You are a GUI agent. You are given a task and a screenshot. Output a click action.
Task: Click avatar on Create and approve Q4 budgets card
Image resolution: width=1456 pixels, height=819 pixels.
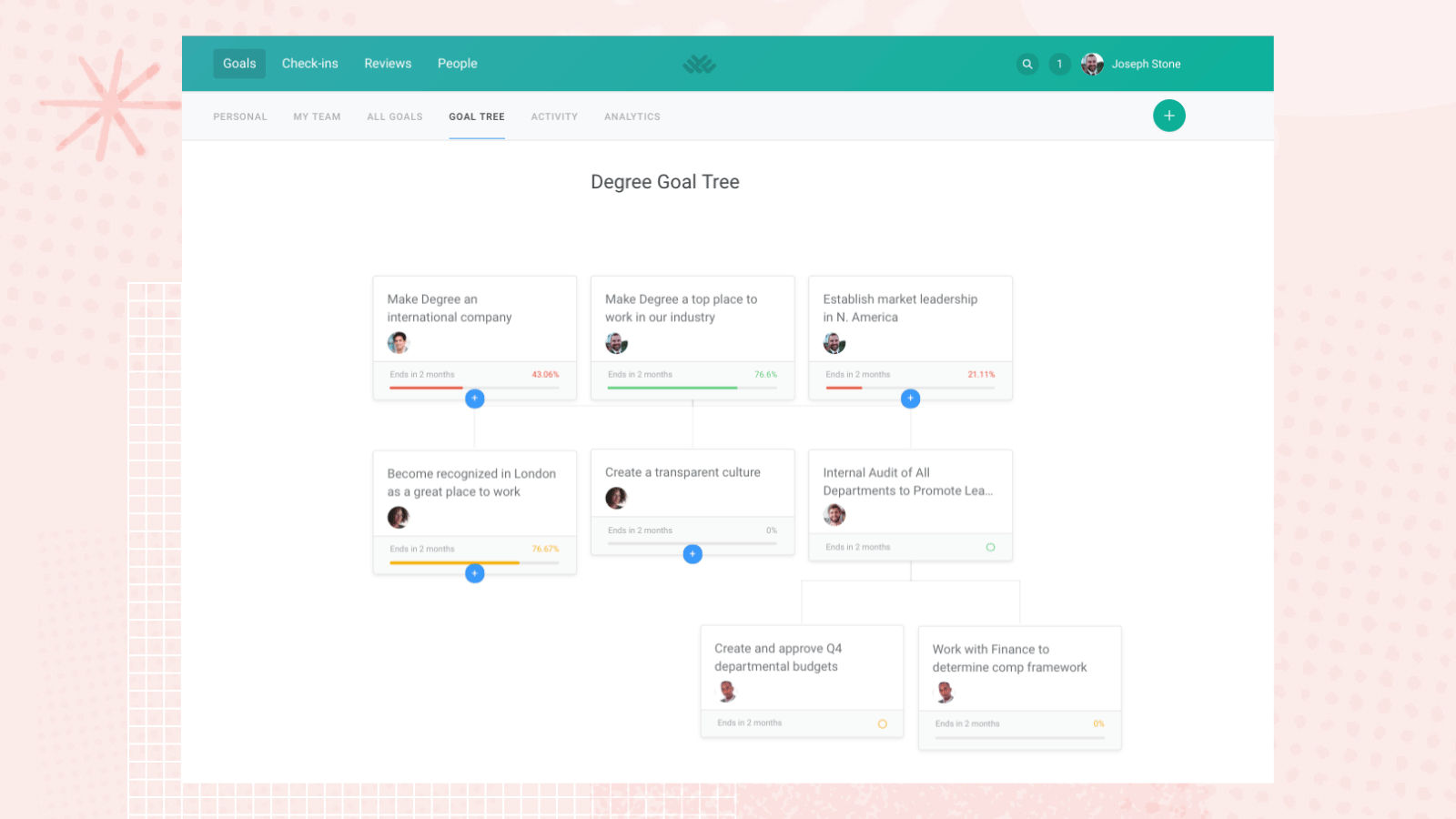pos(725,691)
